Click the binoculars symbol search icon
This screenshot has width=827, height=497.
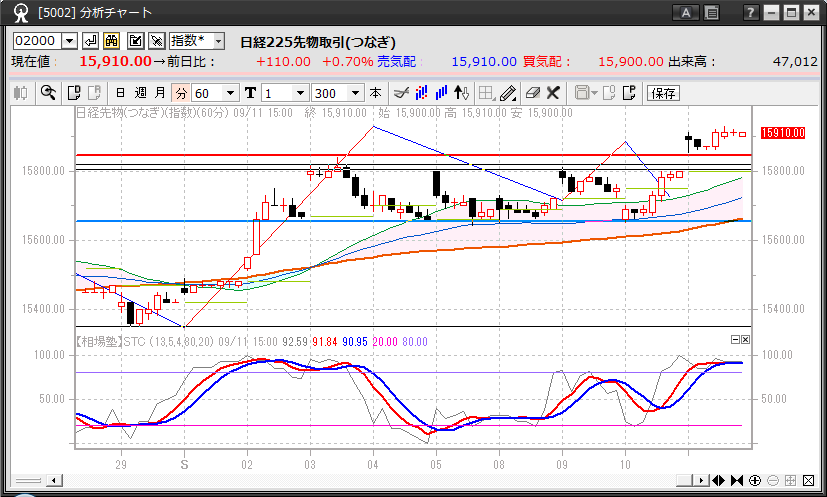tap(112, 41)
